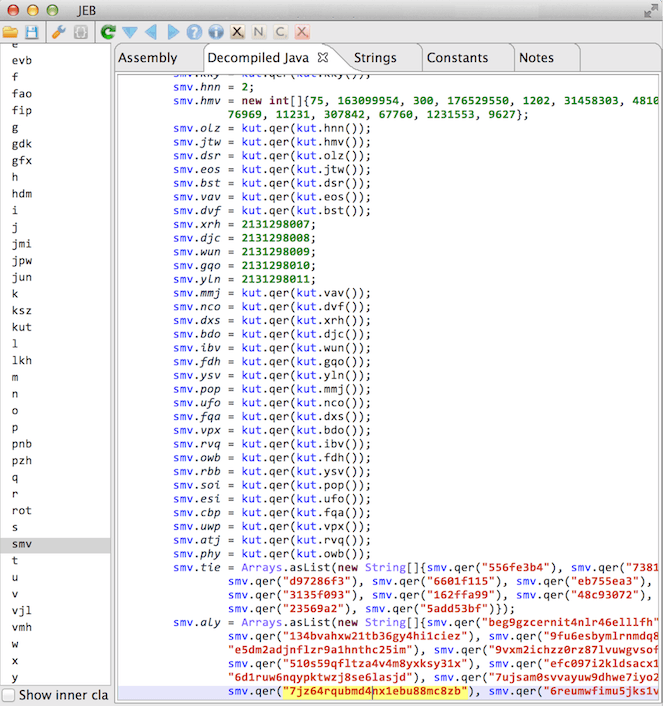The image size is (663, 706).
Task: Click the green refresh arrow icon
Action: pyautogui.click(x=108, y=32)
